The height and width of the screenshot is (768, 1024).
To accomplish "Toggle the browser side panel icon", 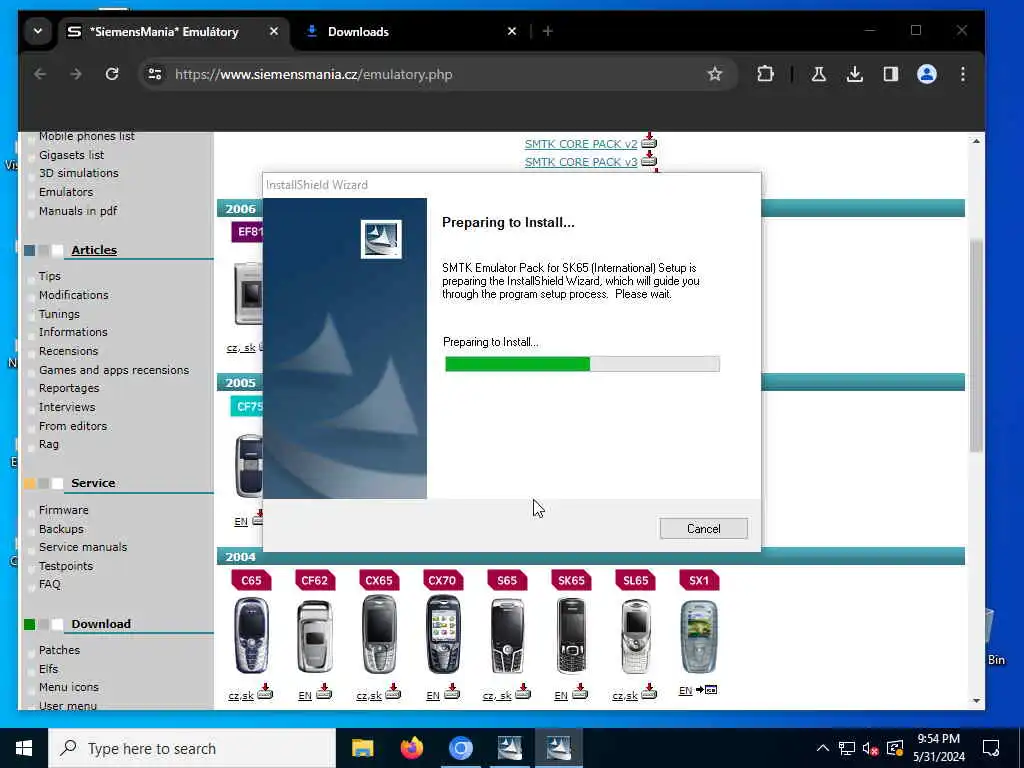I will [x=891, y=74].
